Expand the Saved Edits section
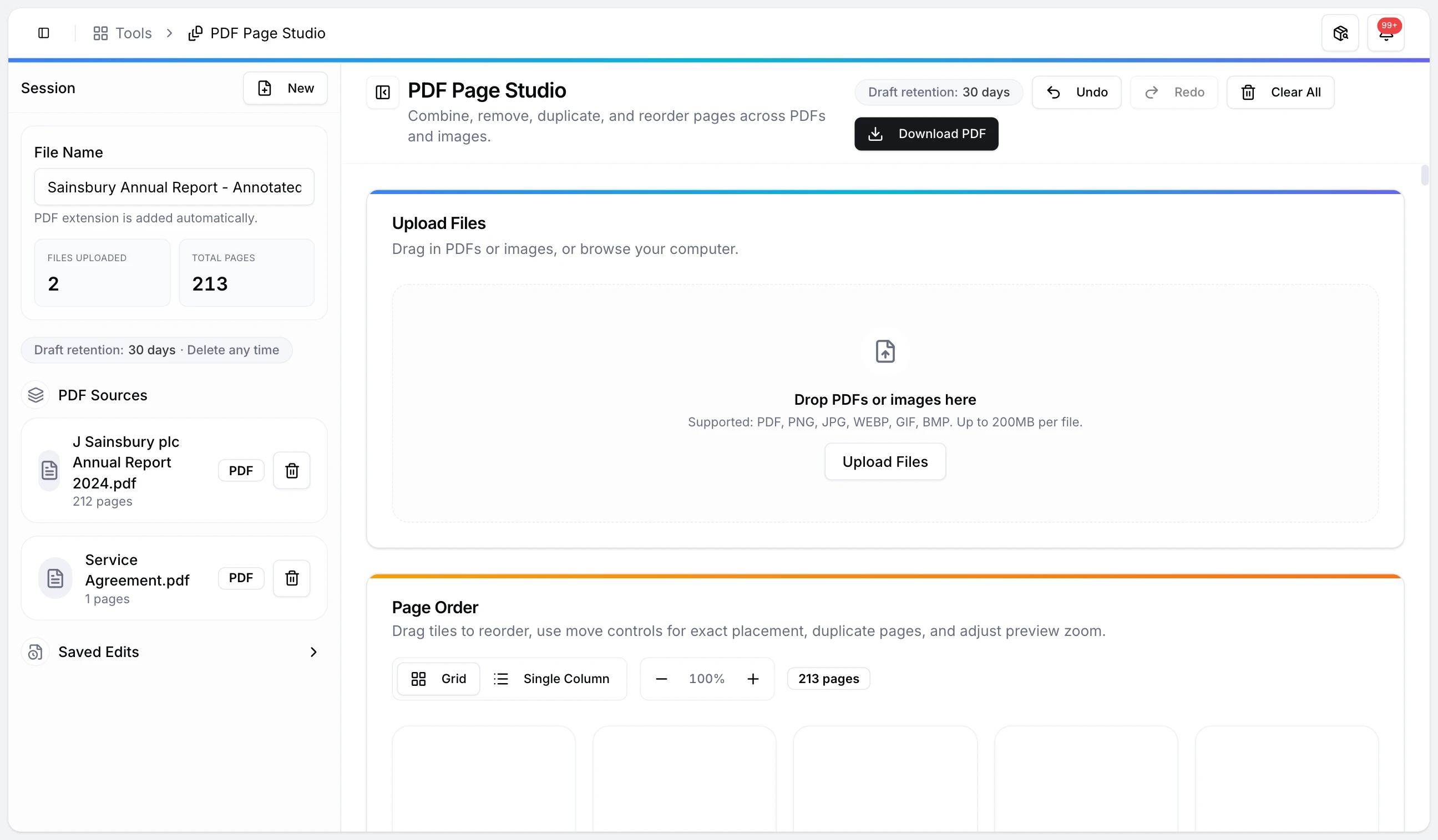 tap(174, 652)
